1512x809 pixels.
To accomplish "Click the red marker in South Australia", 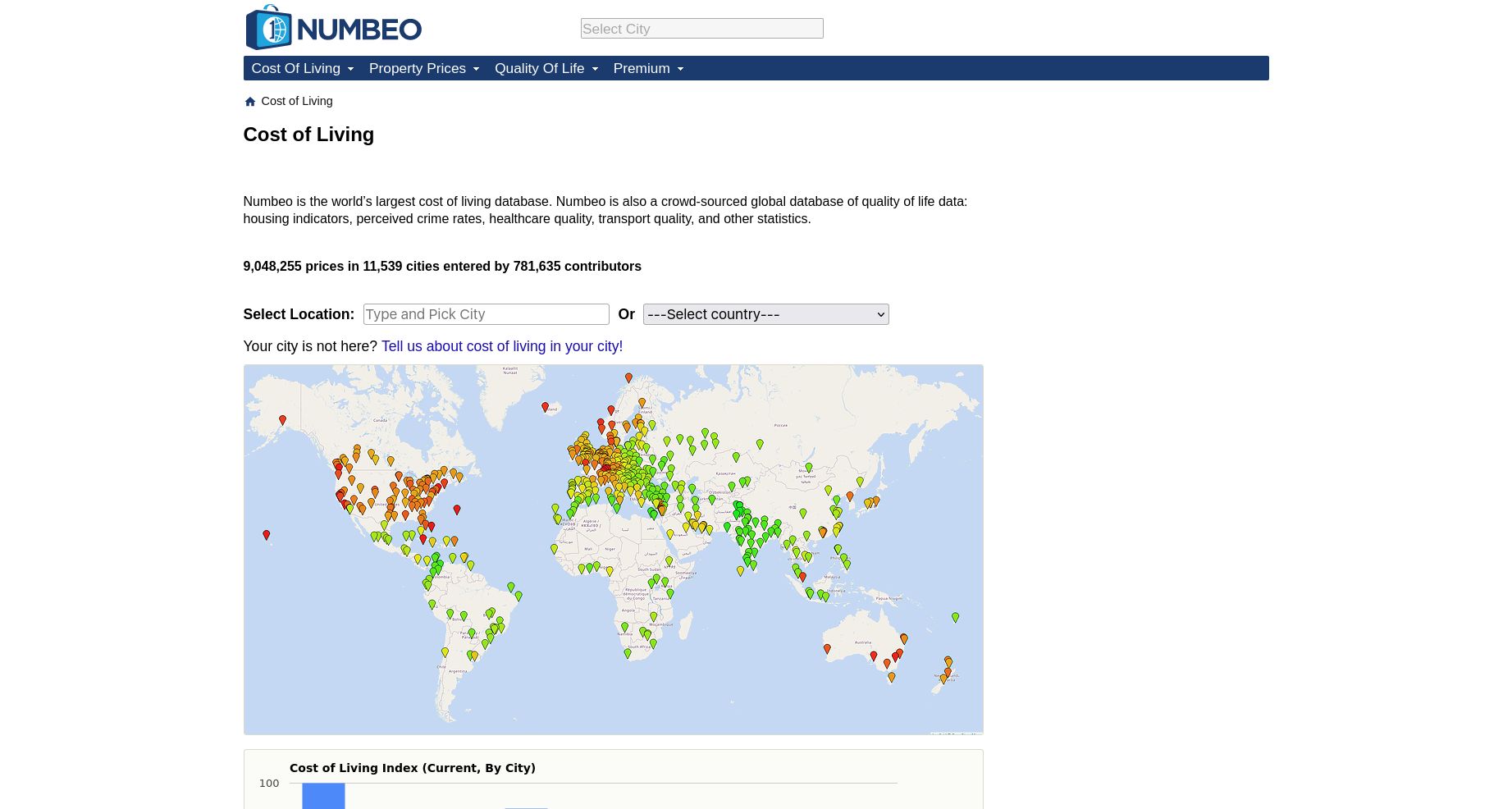I will click(874, 656).
